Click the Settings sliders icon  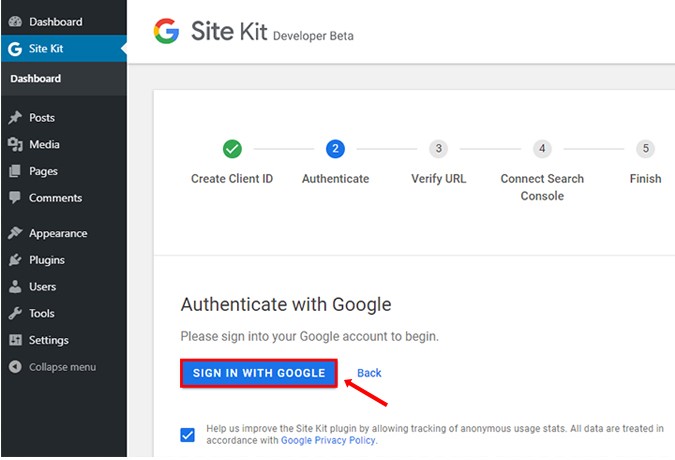coord(15,340)
